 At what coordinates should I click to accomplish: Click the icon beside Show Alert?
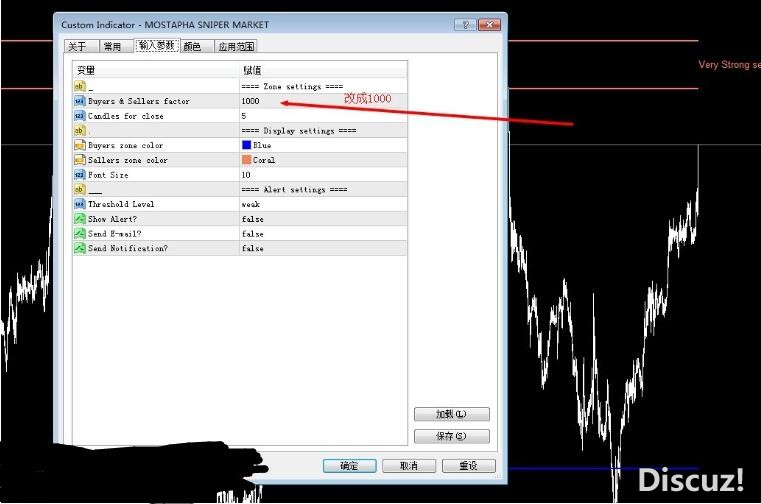(x=80, y=218)
